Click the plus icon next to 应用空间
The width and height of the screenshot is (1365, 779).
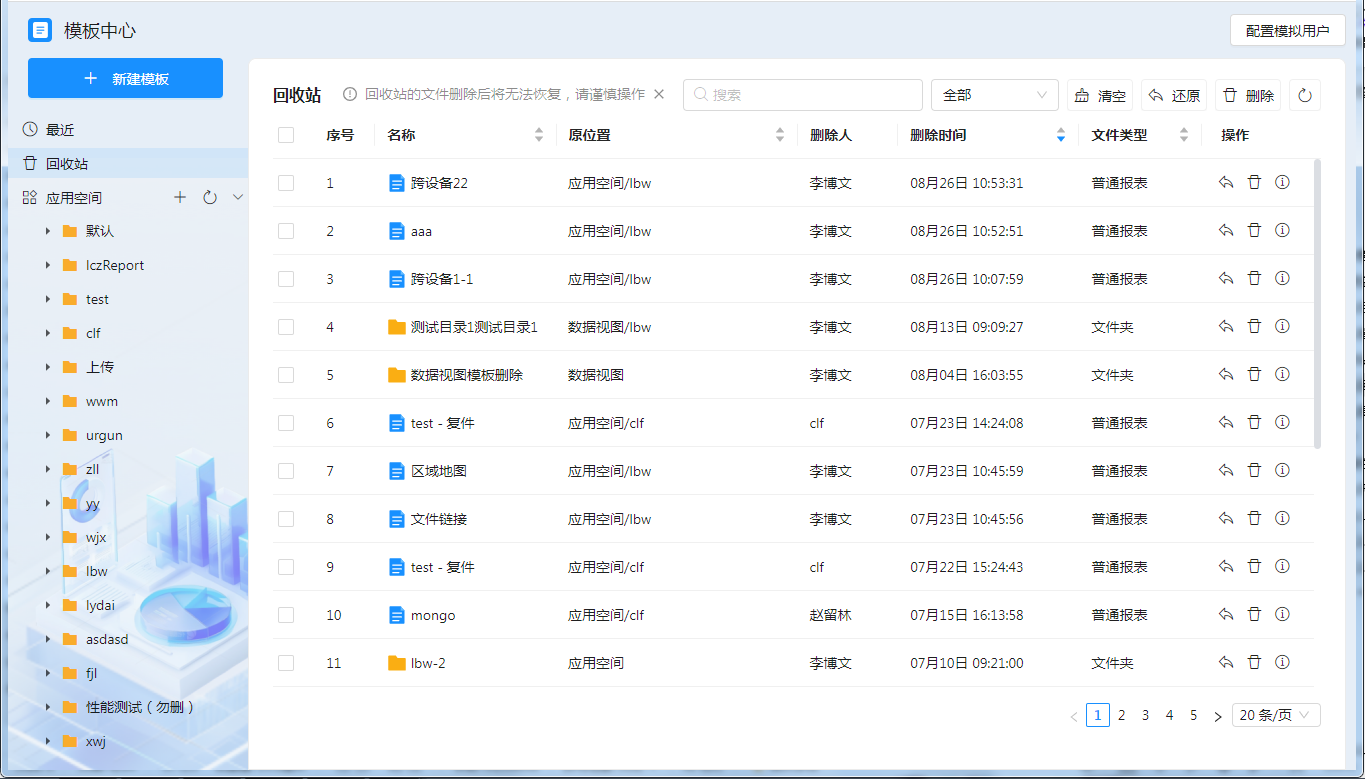(180, 197)
